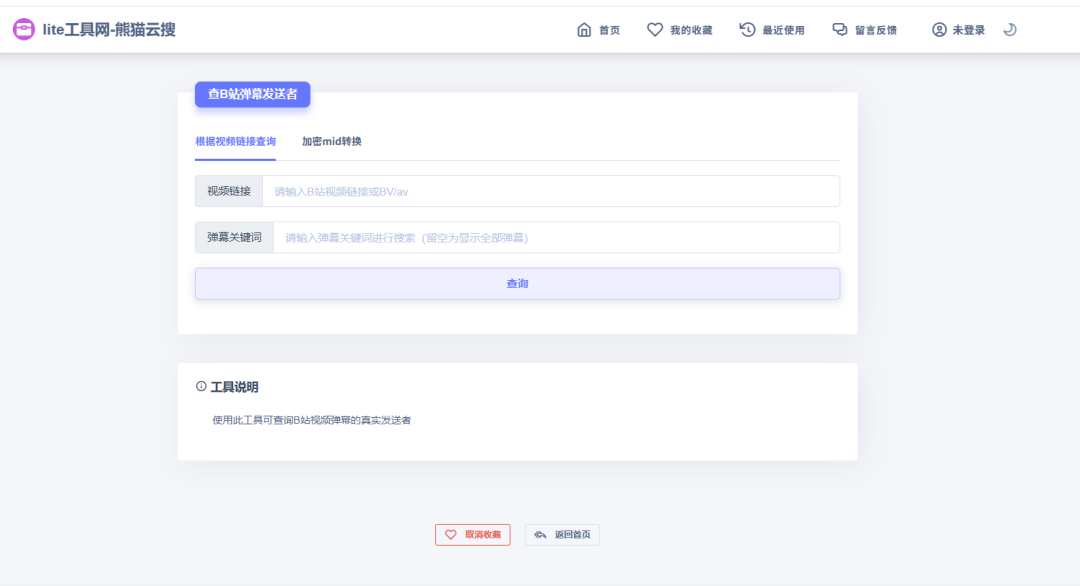The width and height of the screenshot is (1080, 586).
Task: Click the 取消收藏 button
Action: [473, 535]
